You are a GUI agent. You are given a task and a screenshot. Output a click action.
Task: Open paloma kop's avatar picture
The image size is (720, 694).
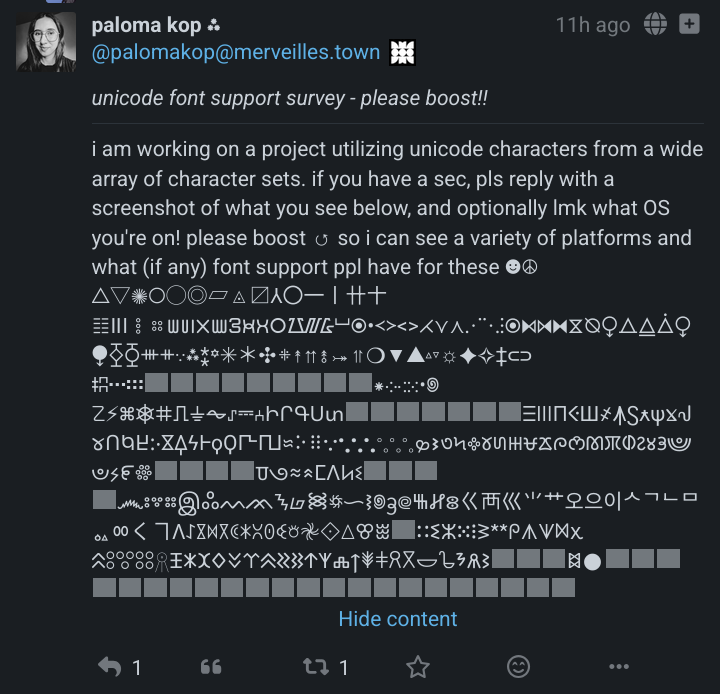pyautogui.click(x=45, y=42)
